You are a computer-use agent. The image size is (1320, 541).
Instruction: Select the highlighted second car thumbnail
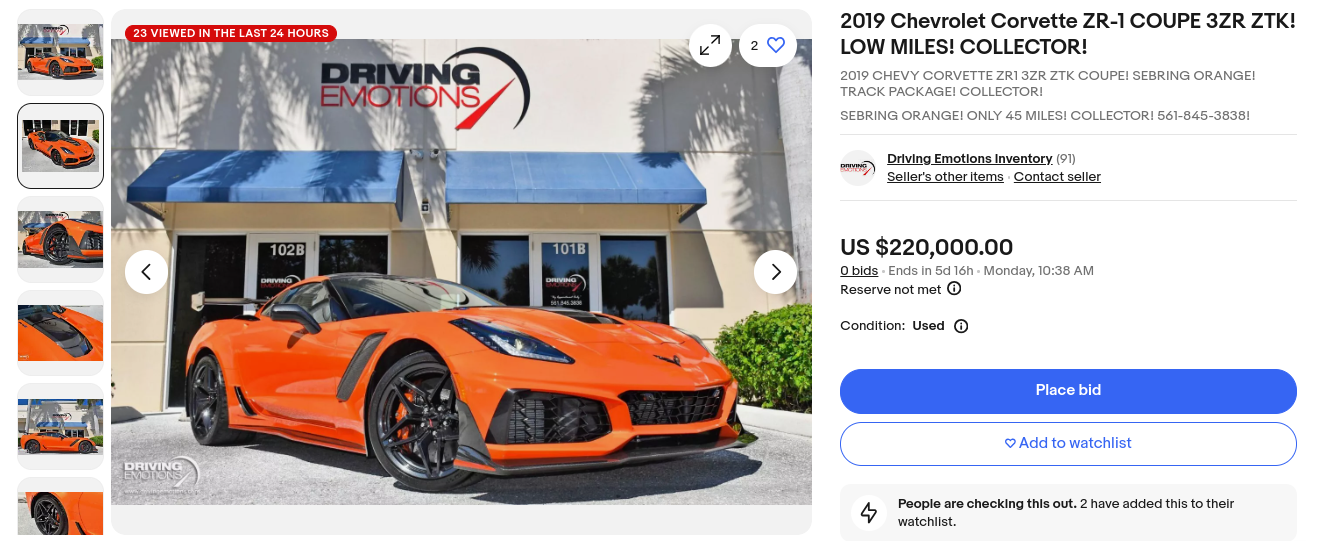[x=60, y=146]
